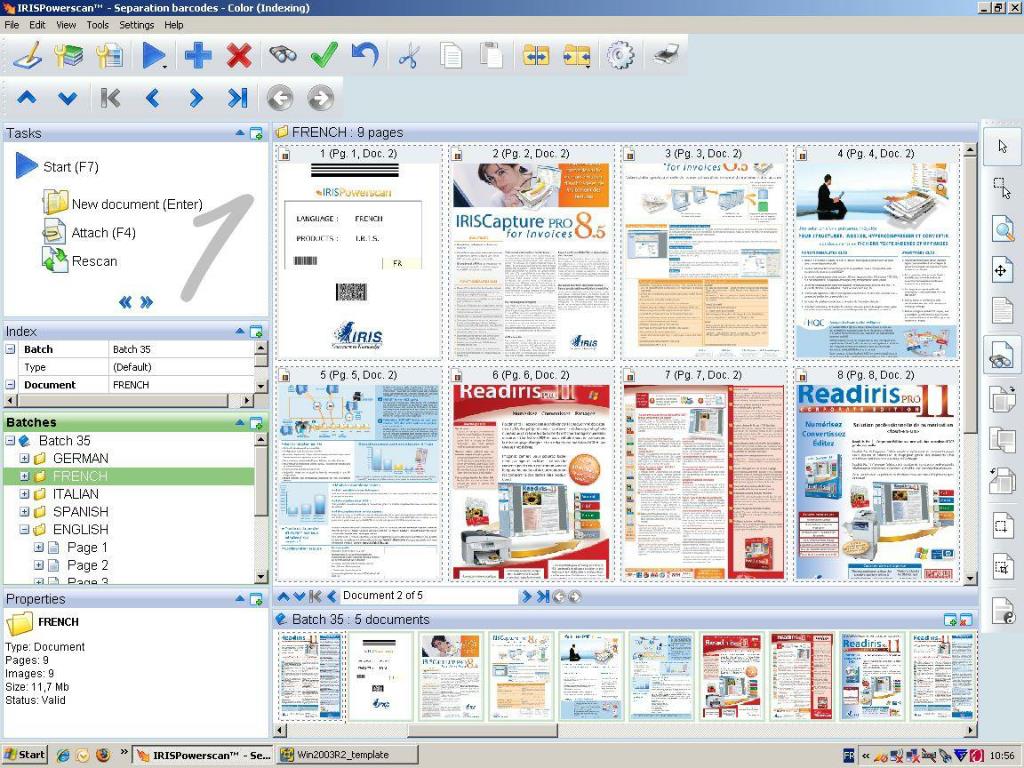Viewport: 1024px width, 768px height.
Task: Collapse the Properties panel with its header arrow
Action: click(x=240, y=598)
